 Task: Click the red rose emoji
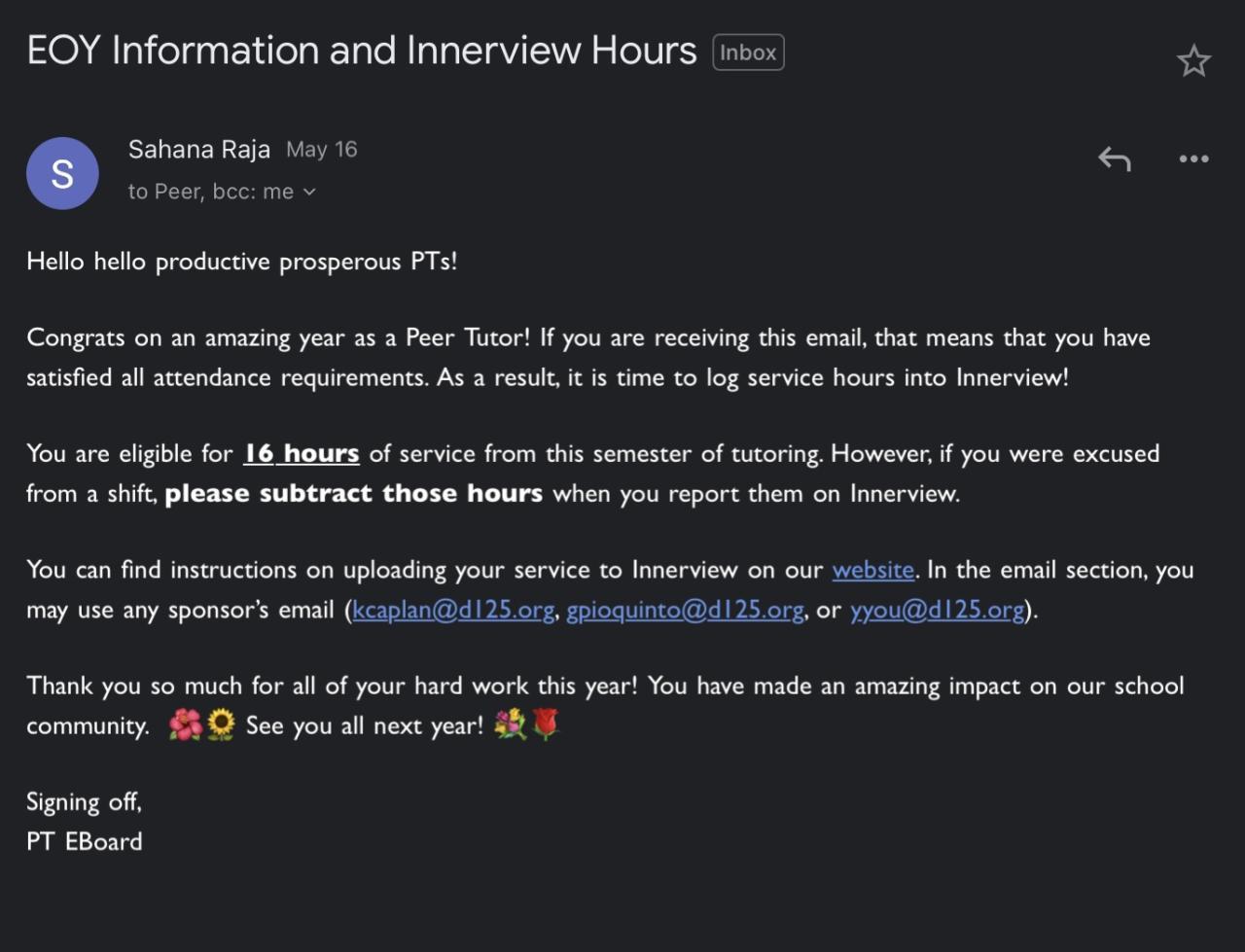point(546,724)
